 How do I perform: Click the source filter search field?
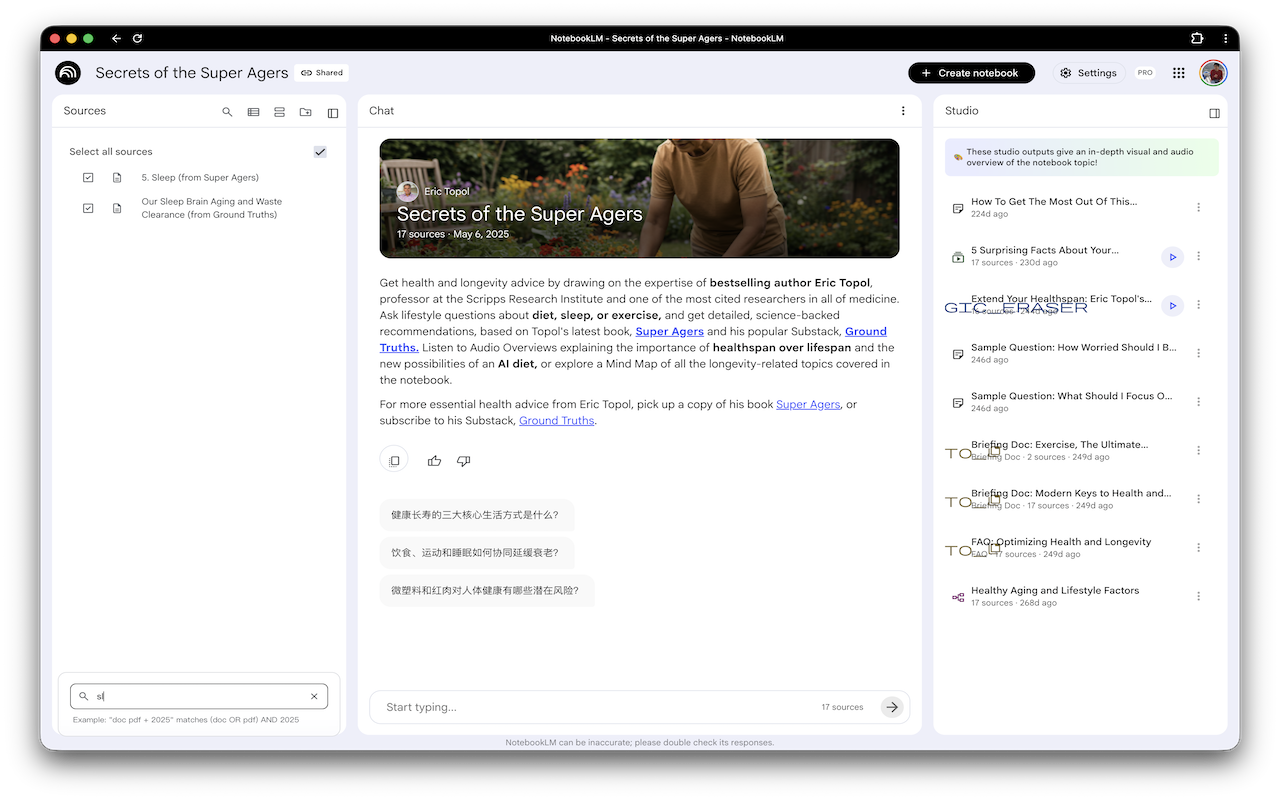click(199, 696)
